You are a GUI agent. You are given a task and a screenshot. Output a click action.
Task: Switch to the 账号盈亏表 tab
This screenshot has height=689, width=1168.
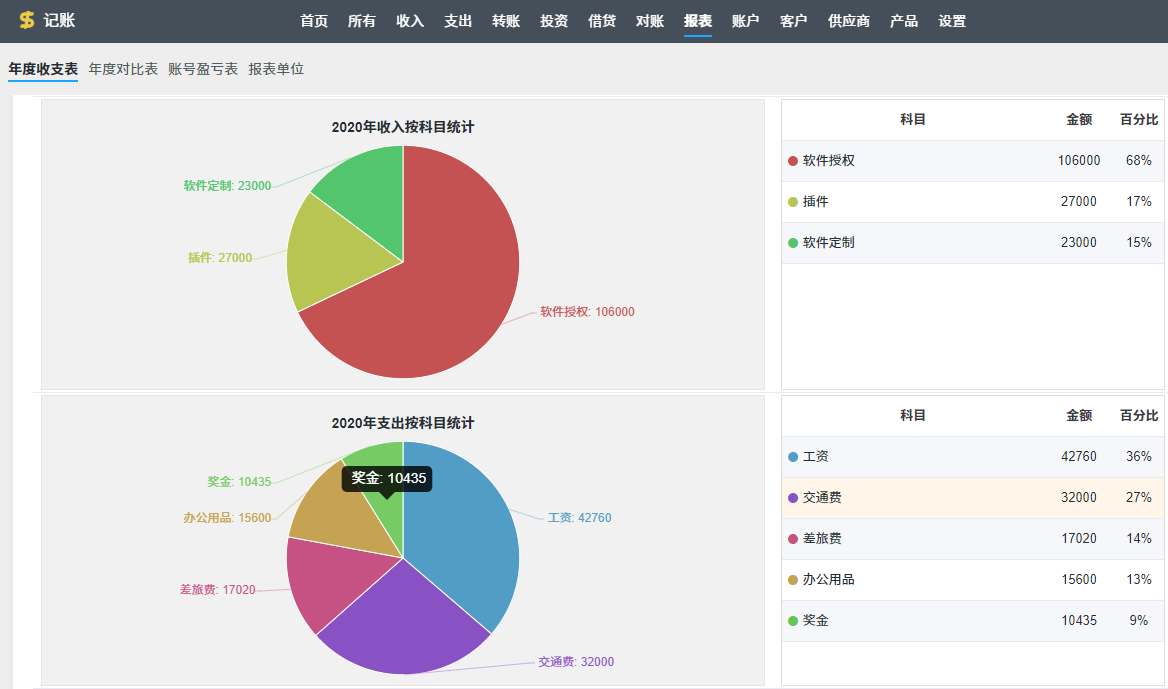click(x=203, y=69)
